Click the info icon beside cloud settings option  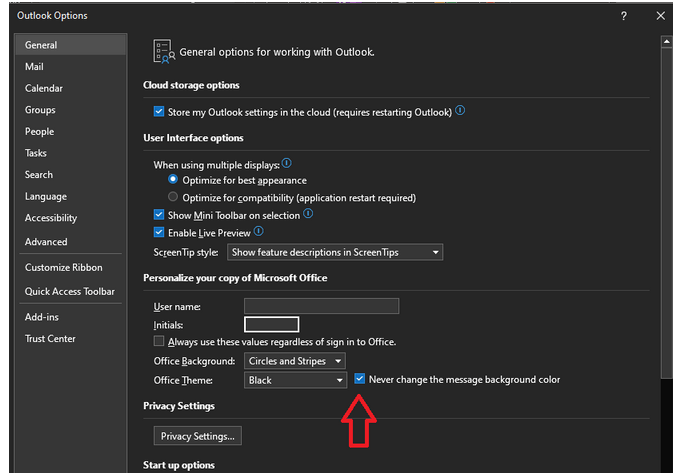point(460,110)
